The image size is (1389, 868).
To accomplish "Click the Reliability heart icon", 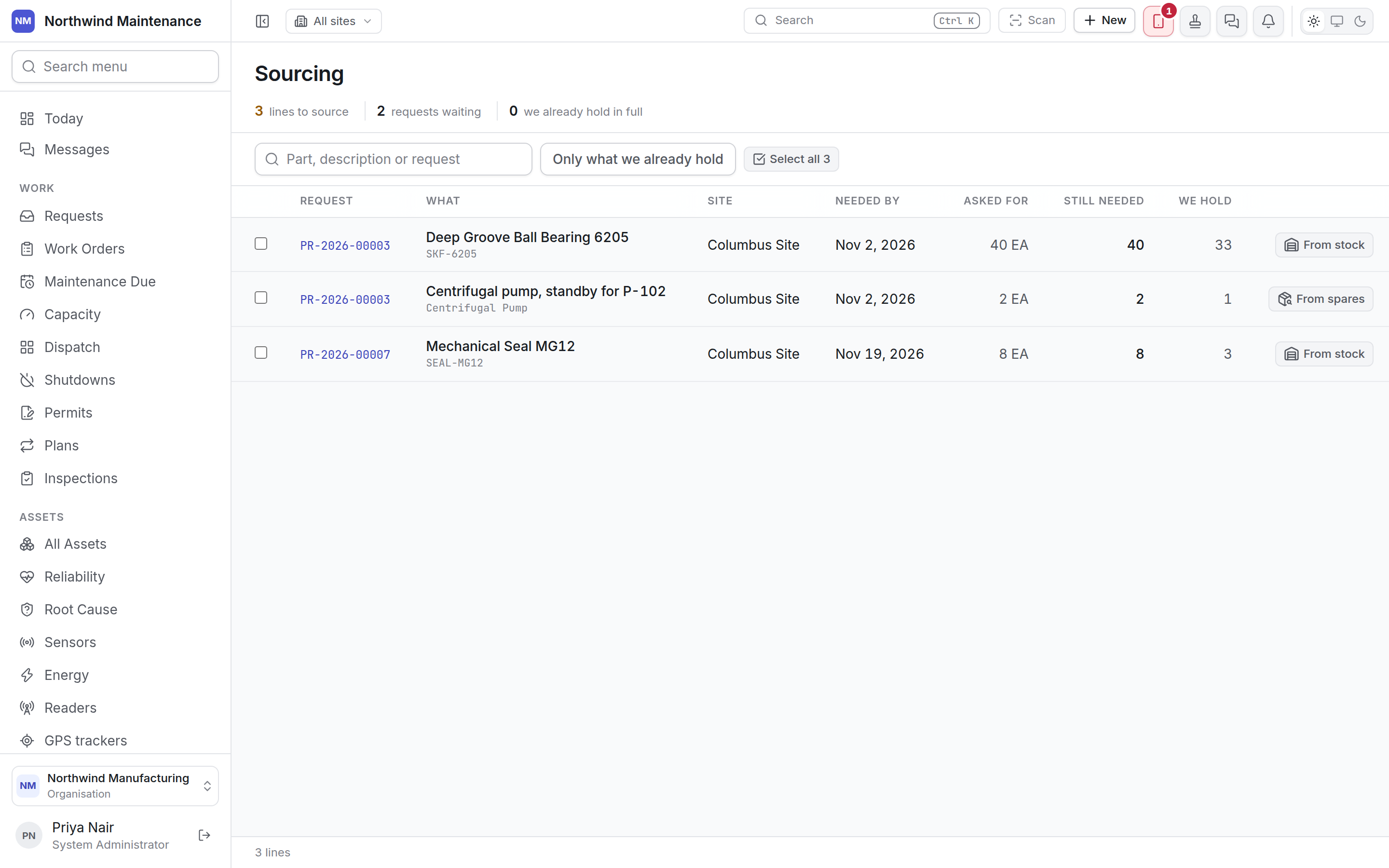I will click(x=27, y=576).
